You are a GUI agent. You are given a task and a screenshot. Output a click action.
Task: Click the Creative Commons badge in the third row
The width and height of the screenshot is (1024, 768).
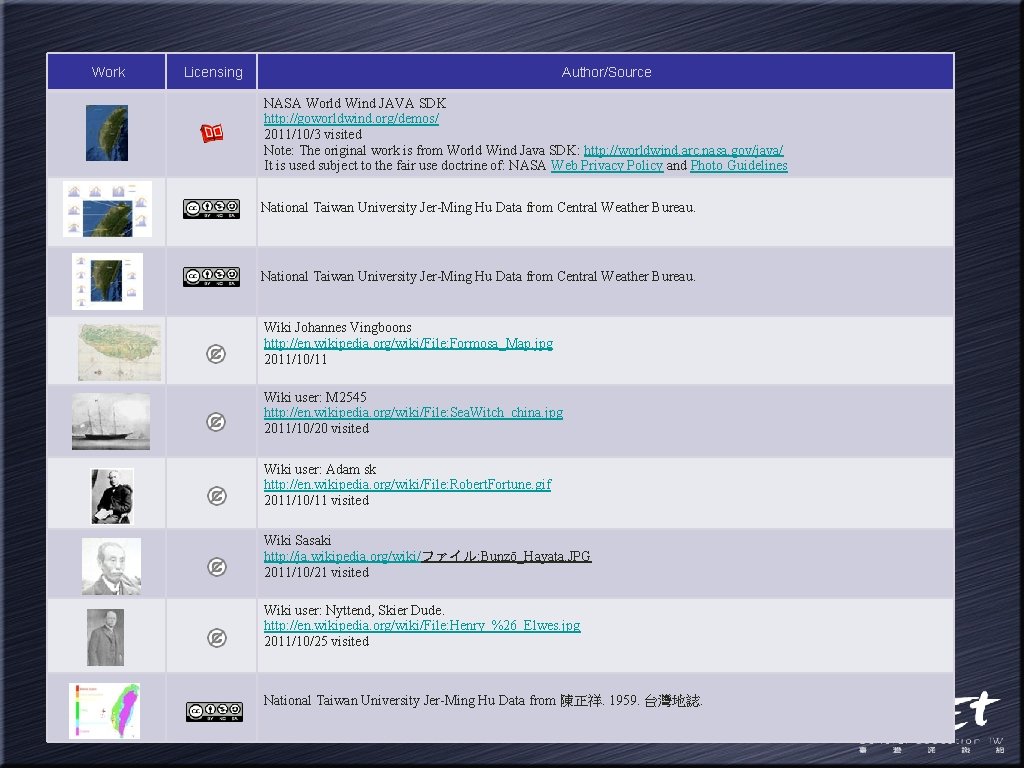211,277
